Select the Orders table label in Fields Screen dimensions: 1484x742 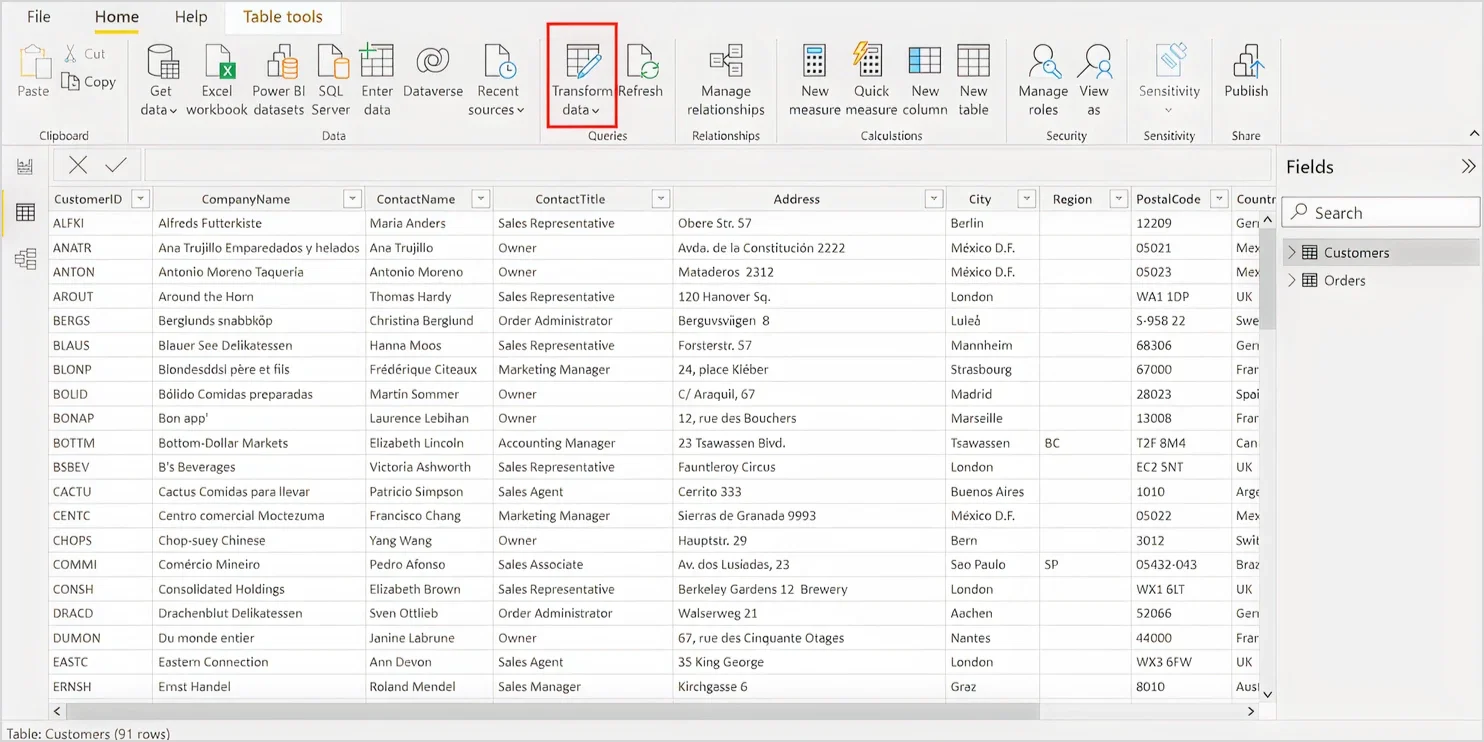click(1344, 281)
